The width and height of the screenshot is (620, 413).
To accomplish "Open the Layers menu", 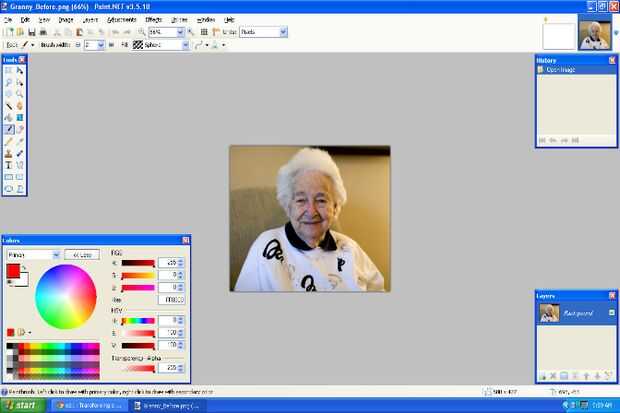I will tap(90, 19).
